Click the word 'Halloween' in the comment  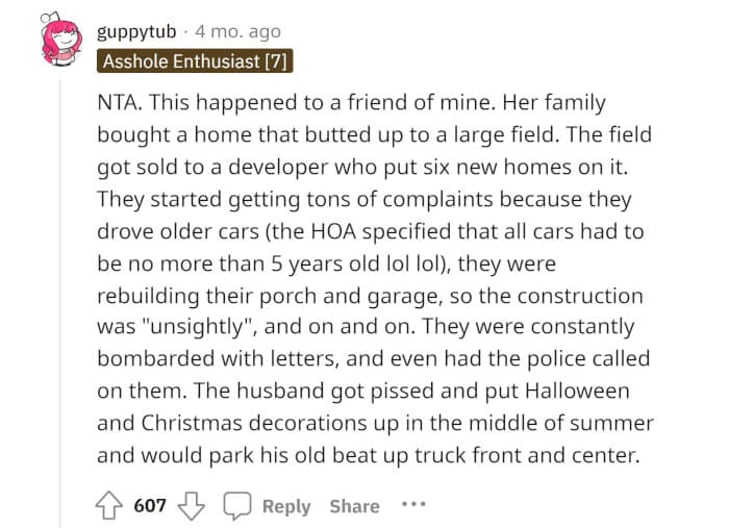[x=577, y=390]
